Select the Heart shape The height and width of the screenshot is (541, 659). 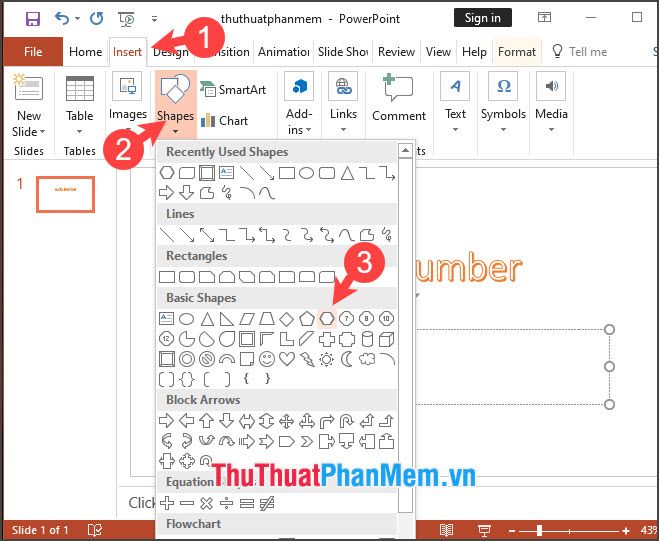click(287, 359)
